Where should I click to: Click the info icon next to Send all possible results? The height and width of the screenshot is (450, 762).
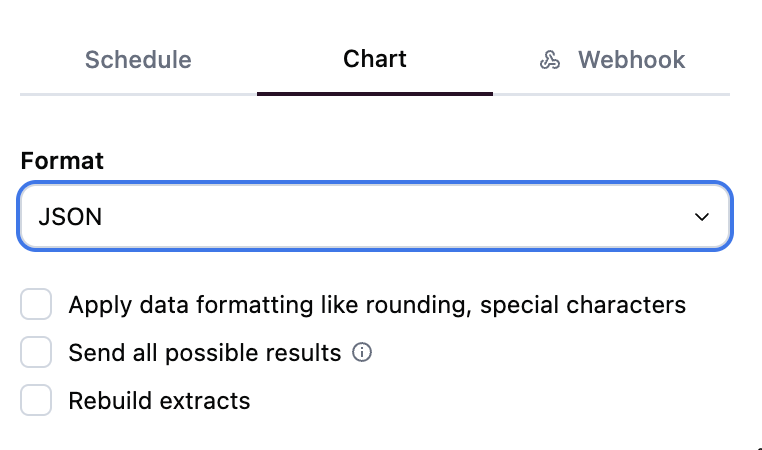[363, 352]
